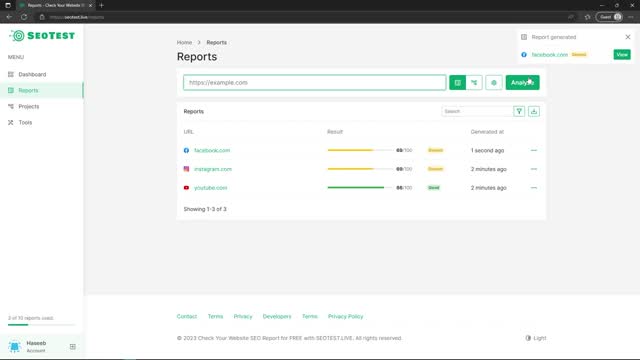Click the Projects sidebar icon
640x360 pixels.
point(11,106)
